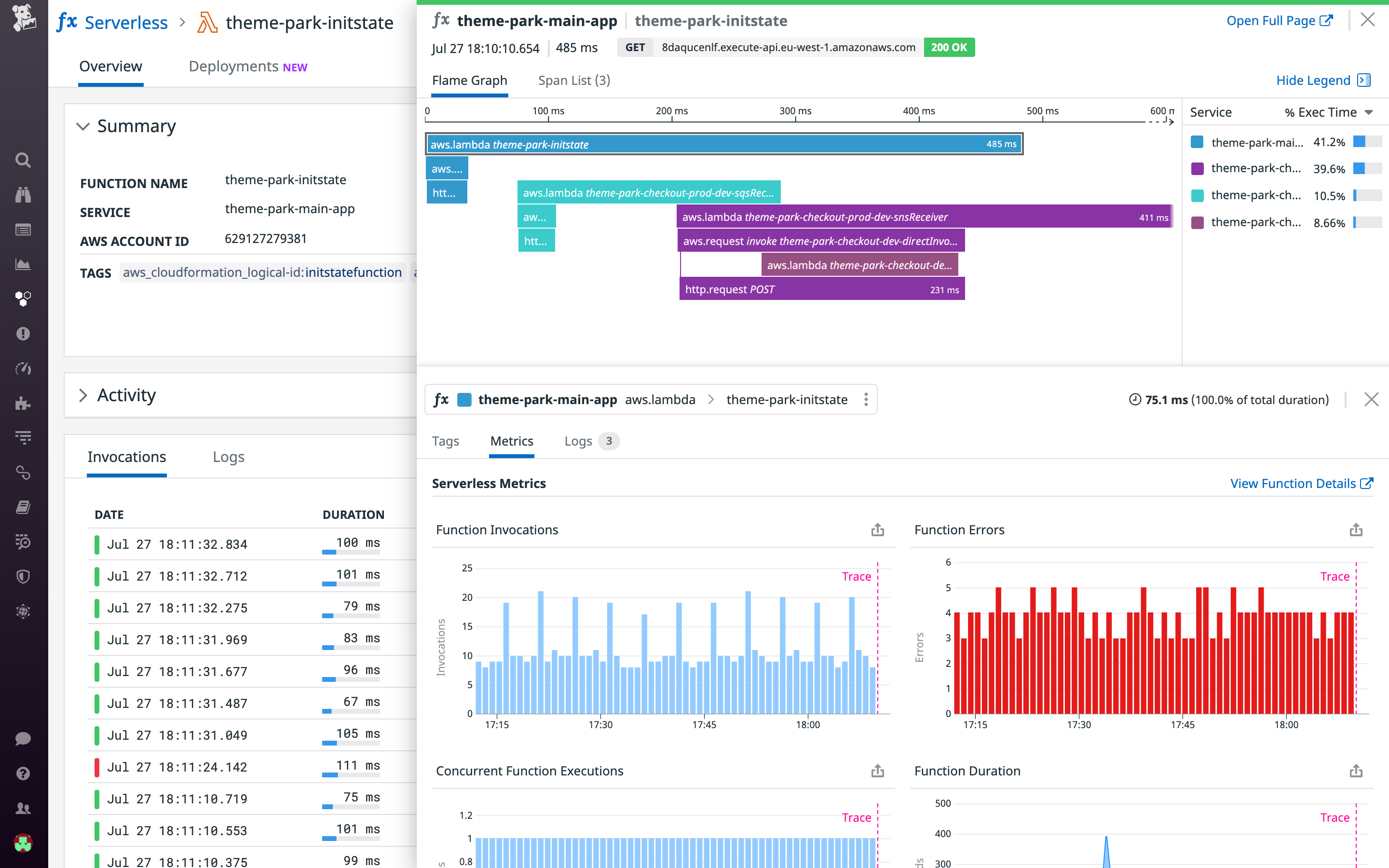The height and width of the screenshot is (868, 1389).
Task: Open Watchdog from the sidebar
Action: click(x=23, y=195)
